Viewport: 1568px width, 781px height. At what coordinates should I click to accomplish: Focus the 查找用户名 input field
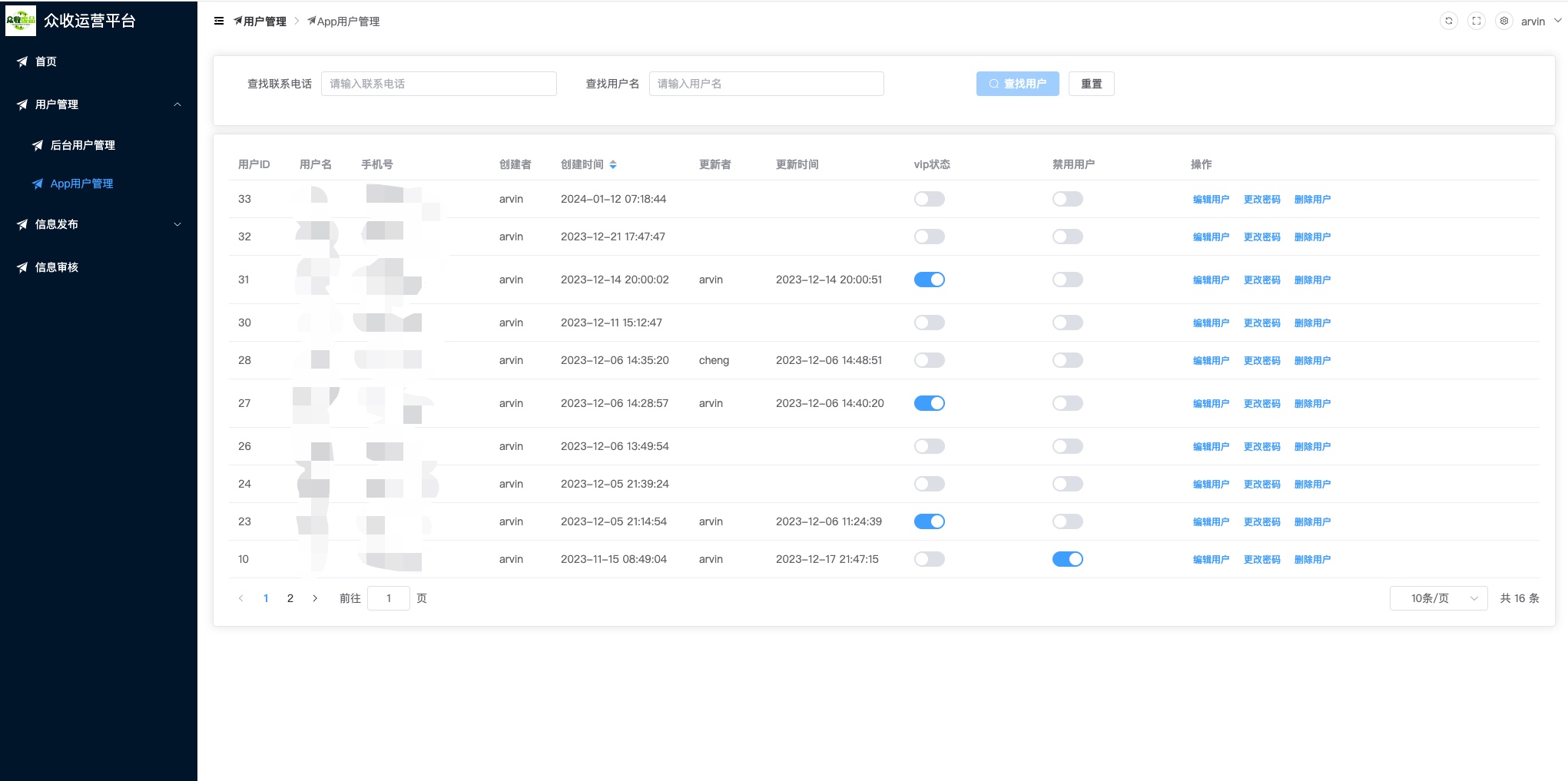point(767,84)
